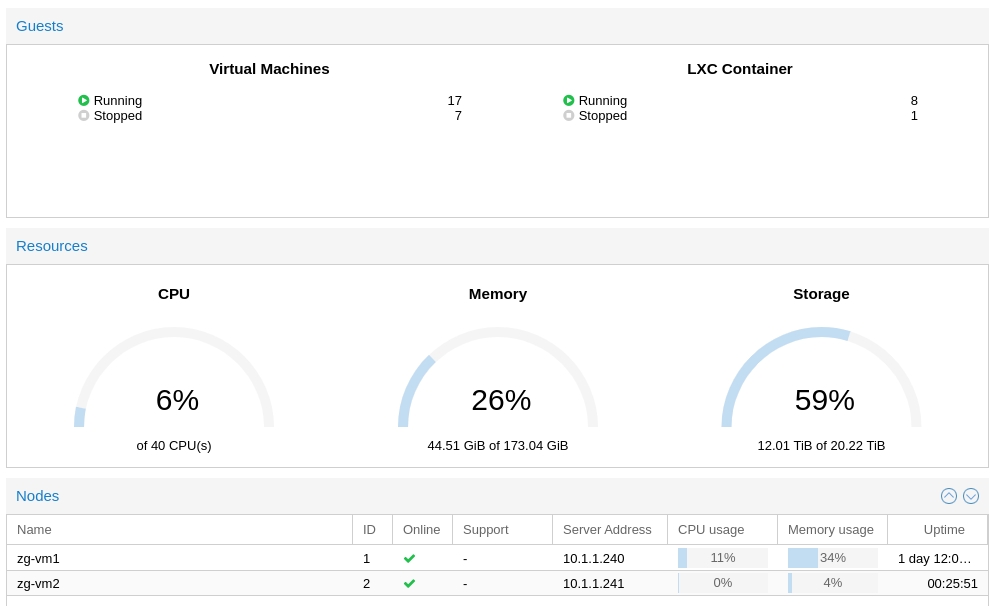Image resolution: width=996 pixels, height=606 pixels.
Task: Click the green online checkmark for zg-vm2
Action: 409,583
